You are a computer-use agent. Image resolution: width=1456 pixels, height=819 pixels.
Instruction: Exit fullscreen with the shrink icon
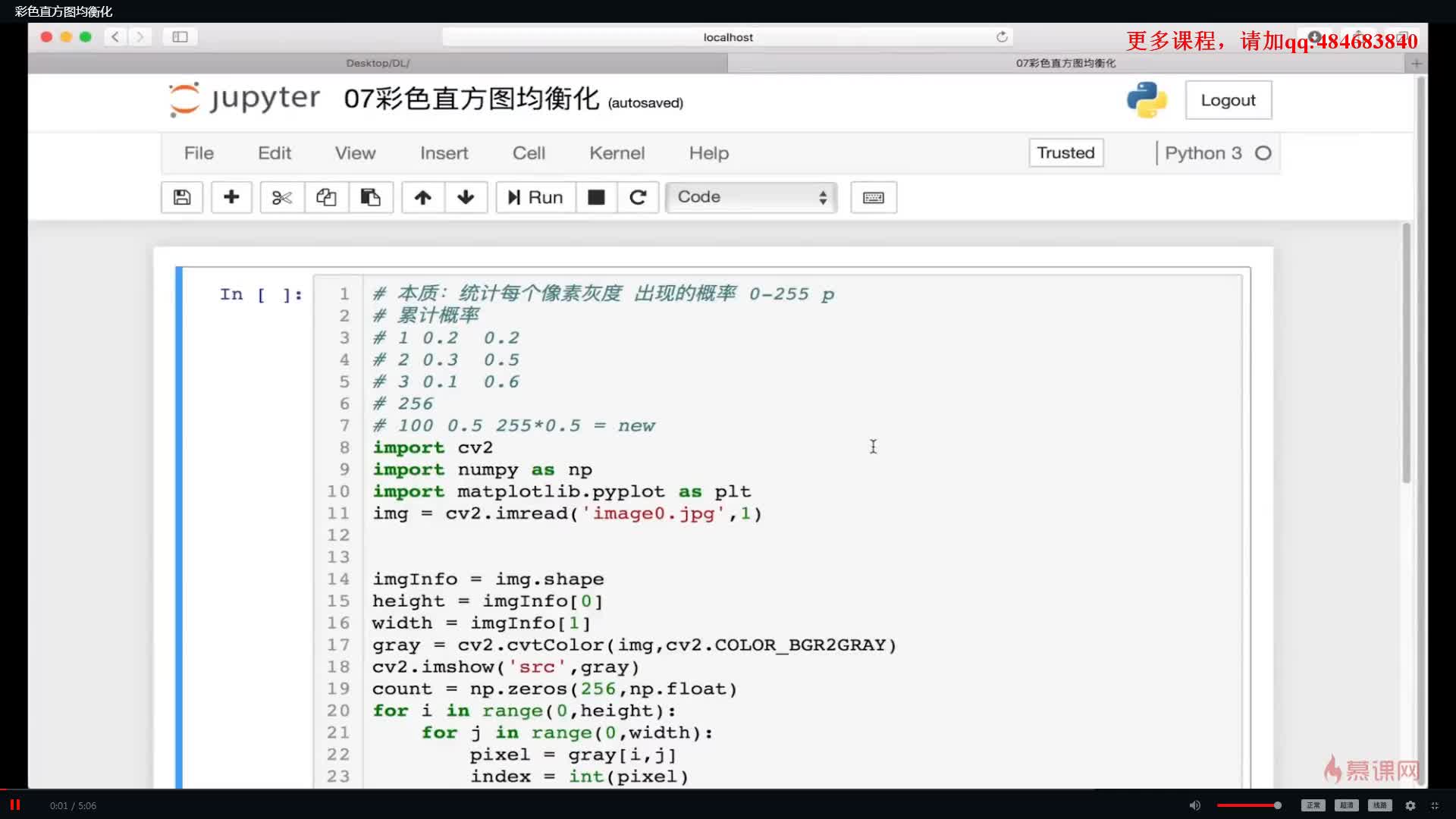coord(1435,805)
